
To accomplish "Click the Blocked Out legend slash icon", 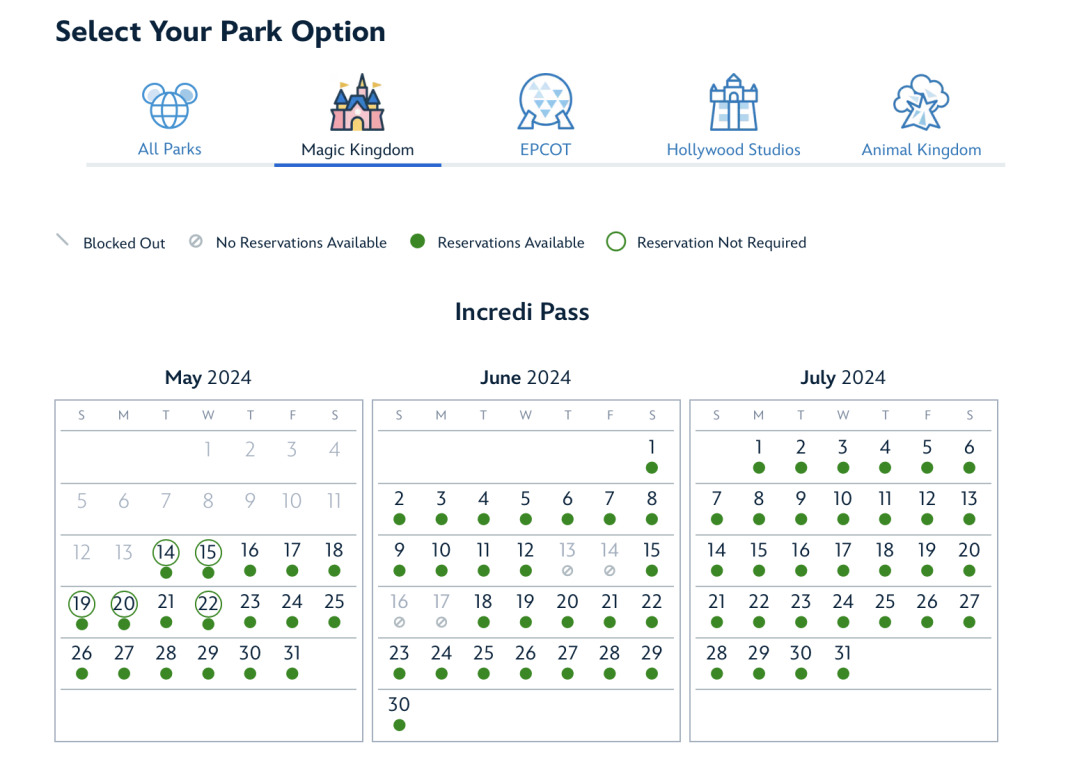I will (63, 241).
